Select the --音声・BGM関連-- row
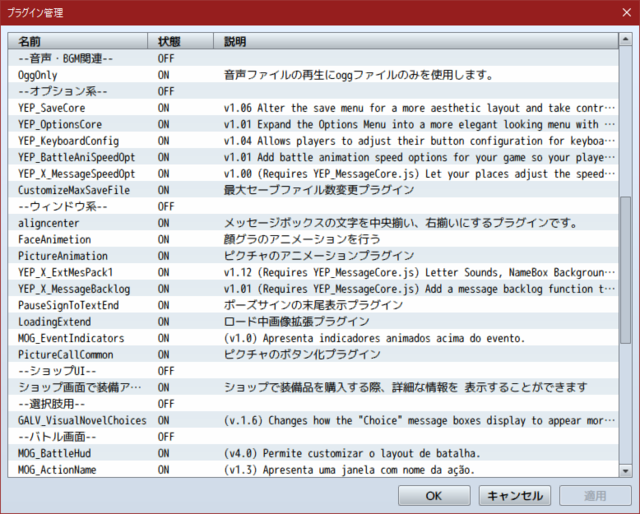Image resolution: width=640 pixels, height=514 pixels. [x=313, y=58]
